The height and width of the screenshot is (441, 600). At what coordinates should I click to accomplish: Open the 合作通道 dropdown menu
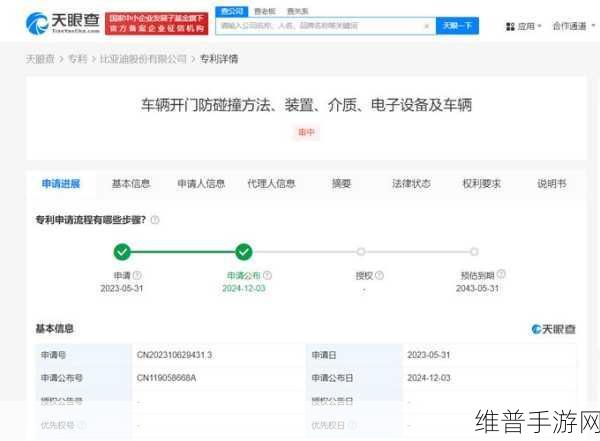coord(574,26)
